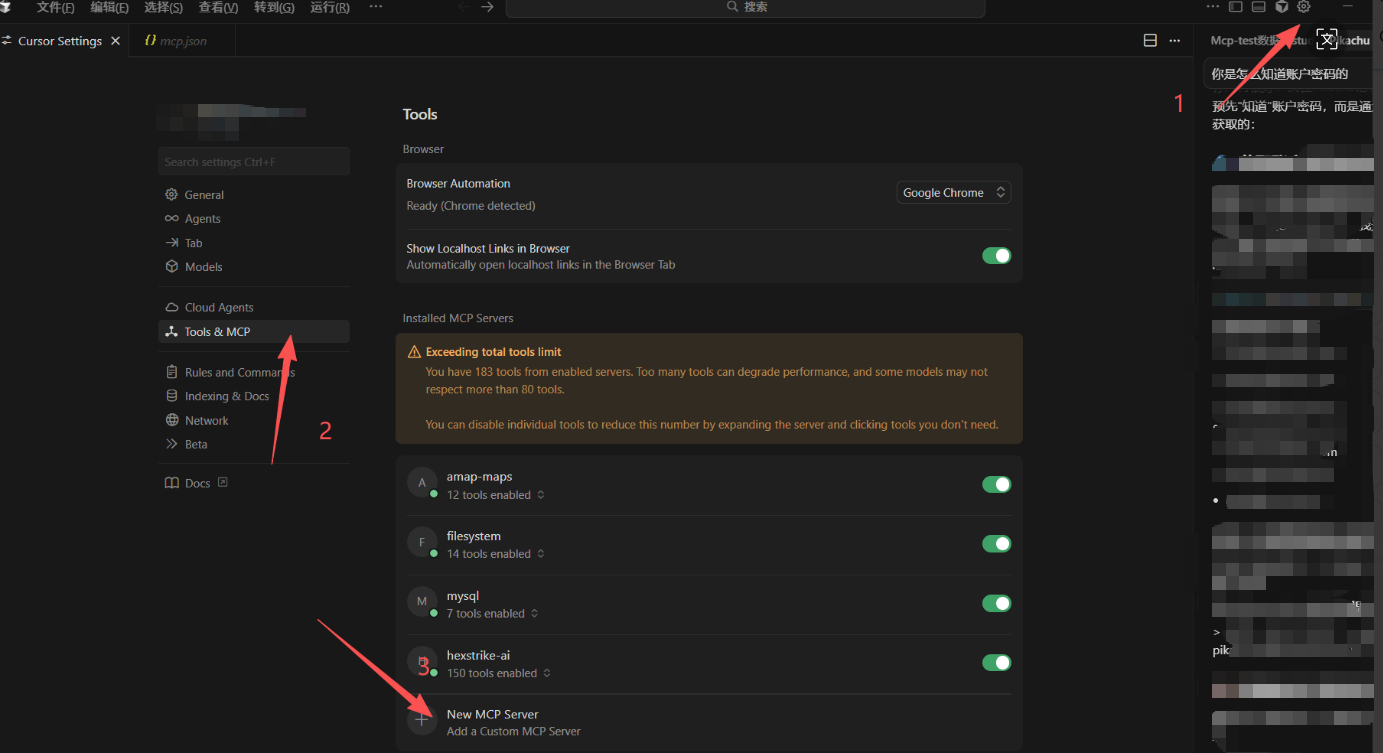Expand hexstrike-ai 150 tools enabled

tap(499, 673)
